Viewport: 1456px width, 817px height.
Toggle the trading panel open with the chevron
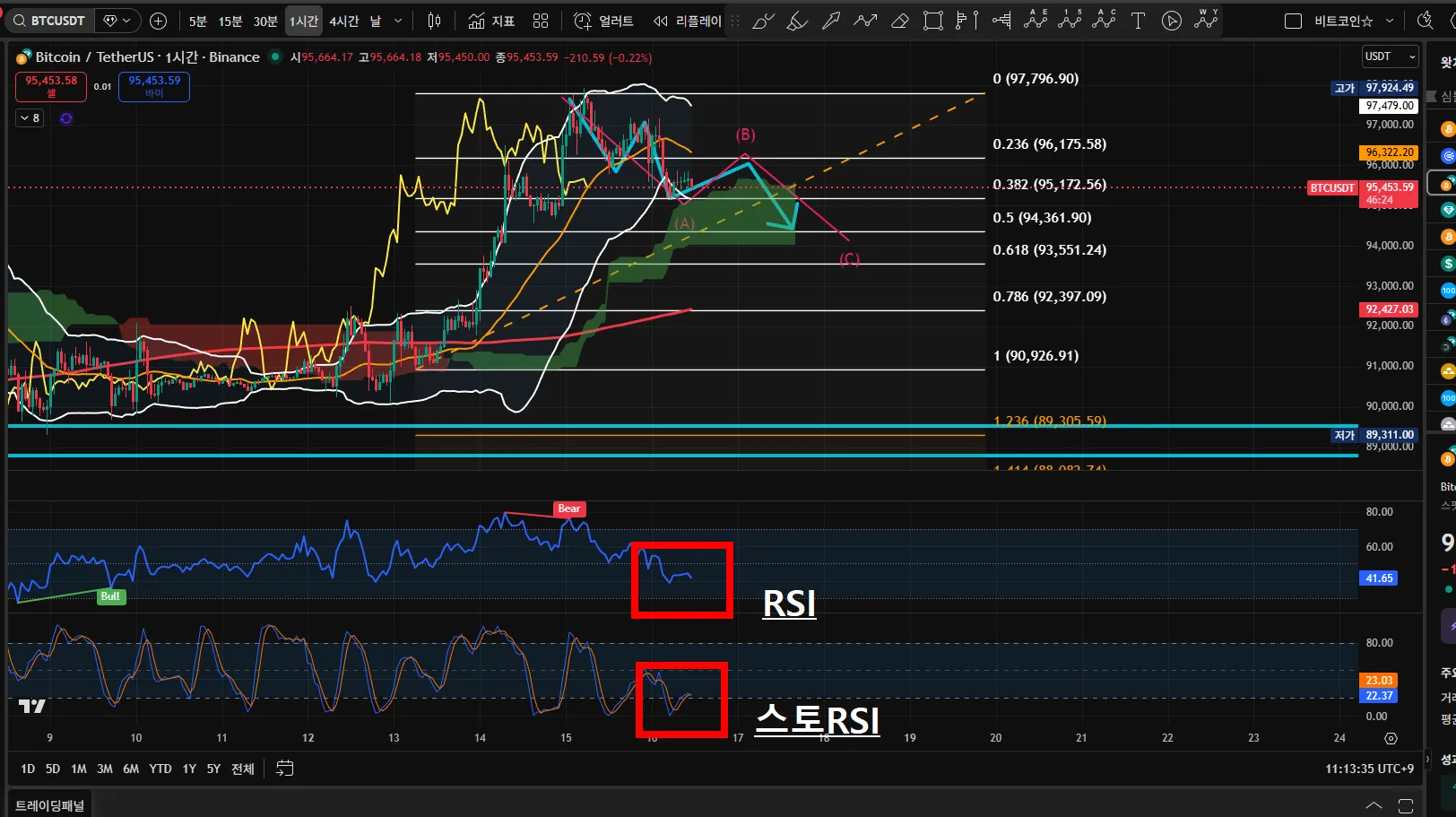click(1374, 805)
